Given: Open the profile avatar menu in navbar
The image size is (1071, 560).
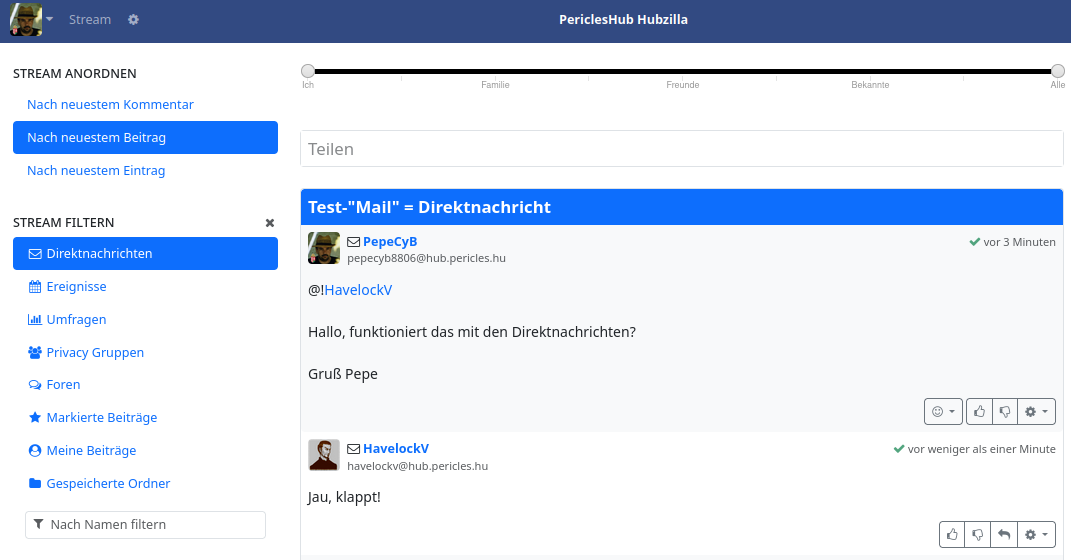Looking at the screenshot, I should [31, 19].
